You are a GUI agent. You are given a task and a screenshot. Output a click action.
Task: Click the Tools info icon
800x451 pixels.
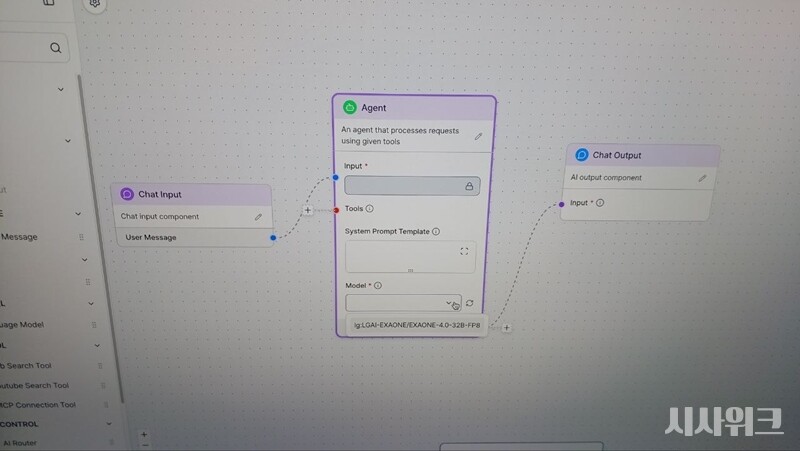click(x=370, y=209)
